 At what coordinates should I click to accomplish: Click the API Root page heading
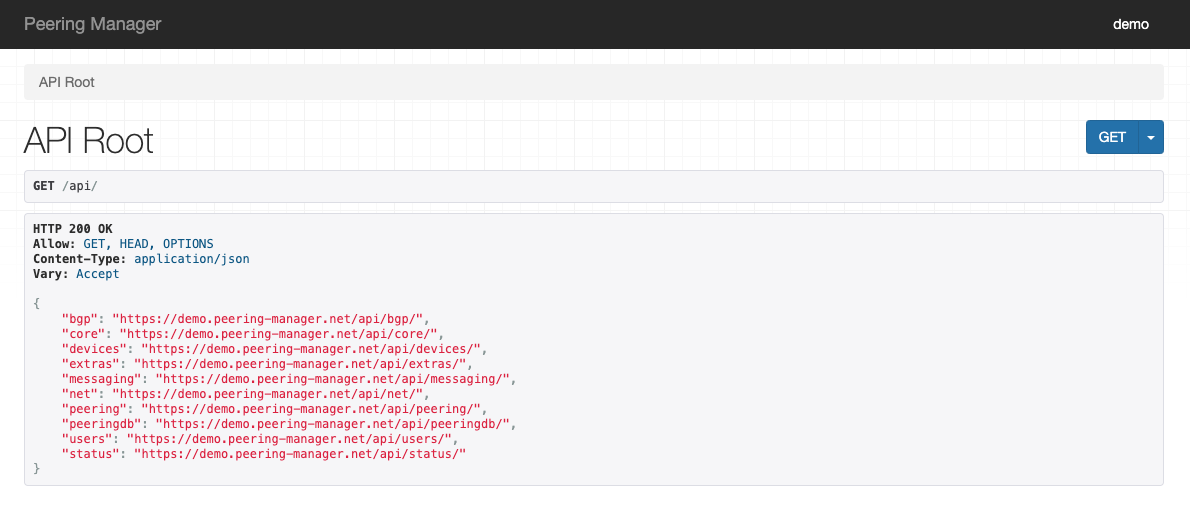point(89,141)
